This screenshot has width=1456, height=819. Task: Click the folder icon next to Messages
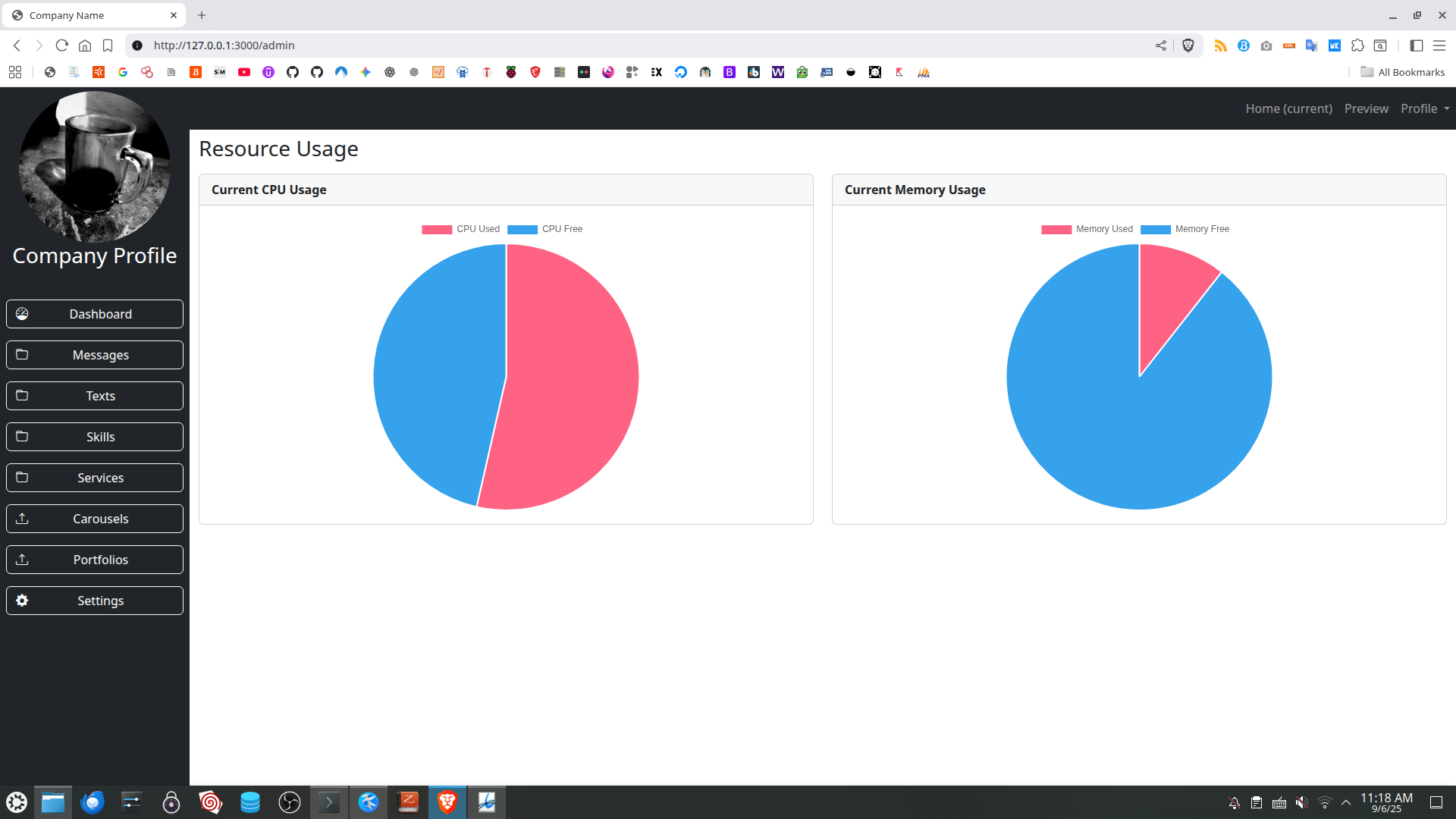click(22, 355)
